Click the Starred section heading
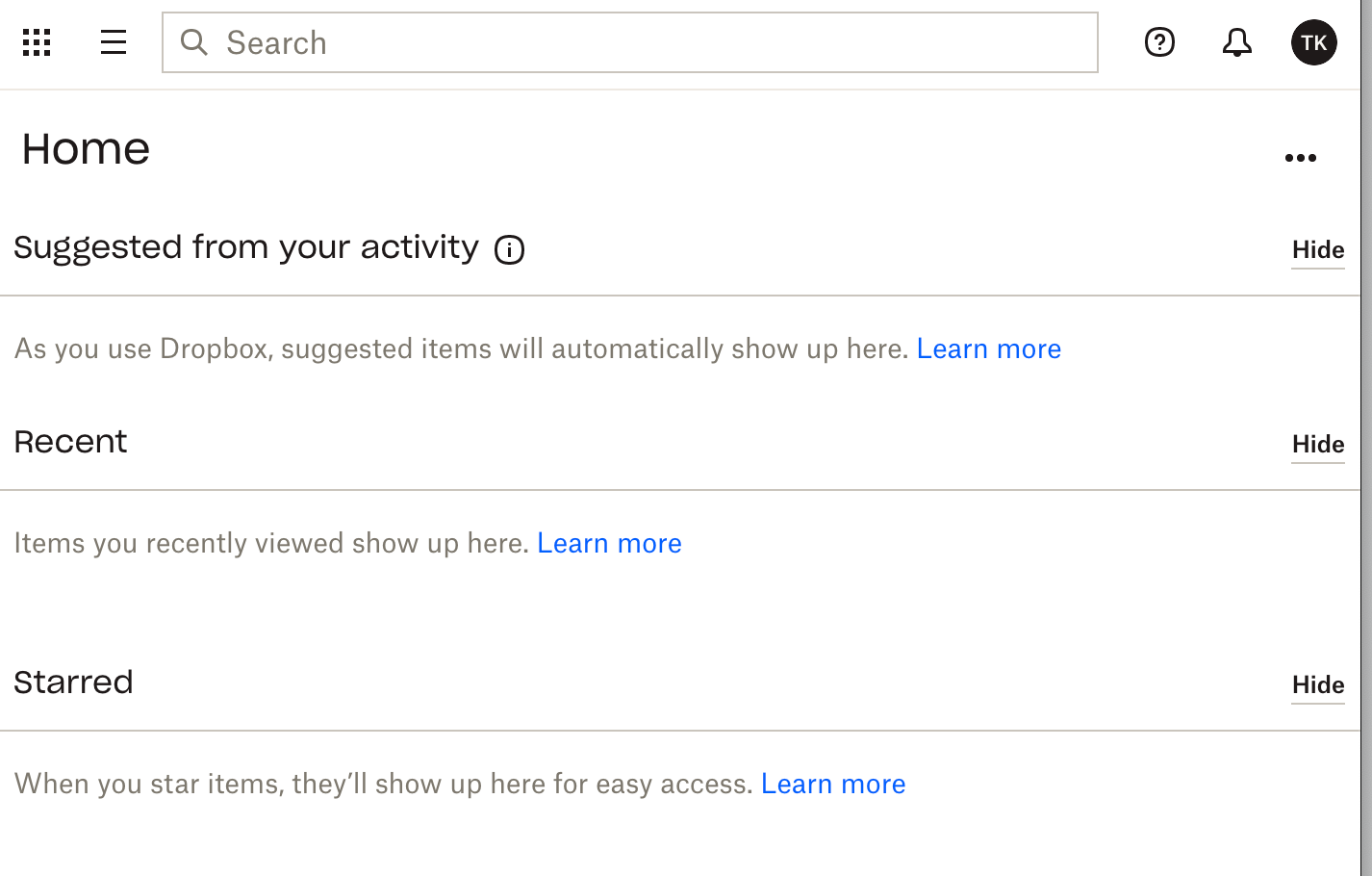 pyautogui.click(x=73, y=683)
